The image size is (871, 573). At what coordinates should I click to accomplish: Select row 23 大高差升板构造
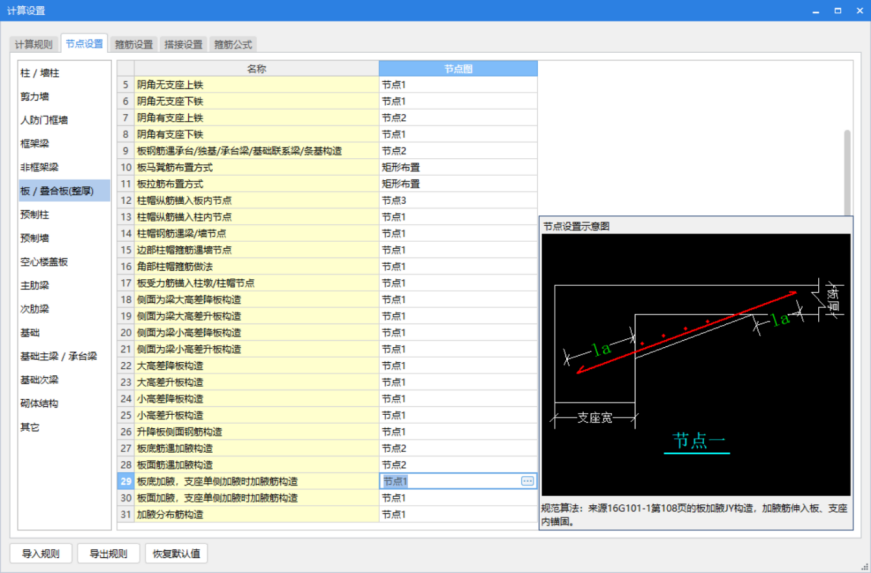coord(257,382)
